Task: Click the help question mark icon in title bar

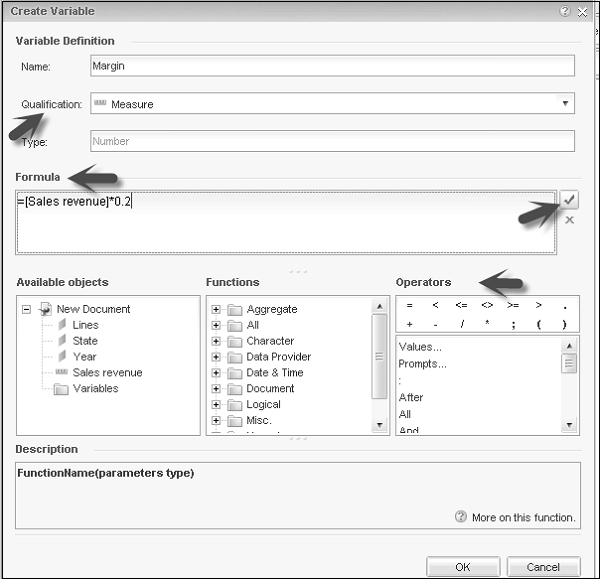Action: pyautogui.click(x=565, y=11)
